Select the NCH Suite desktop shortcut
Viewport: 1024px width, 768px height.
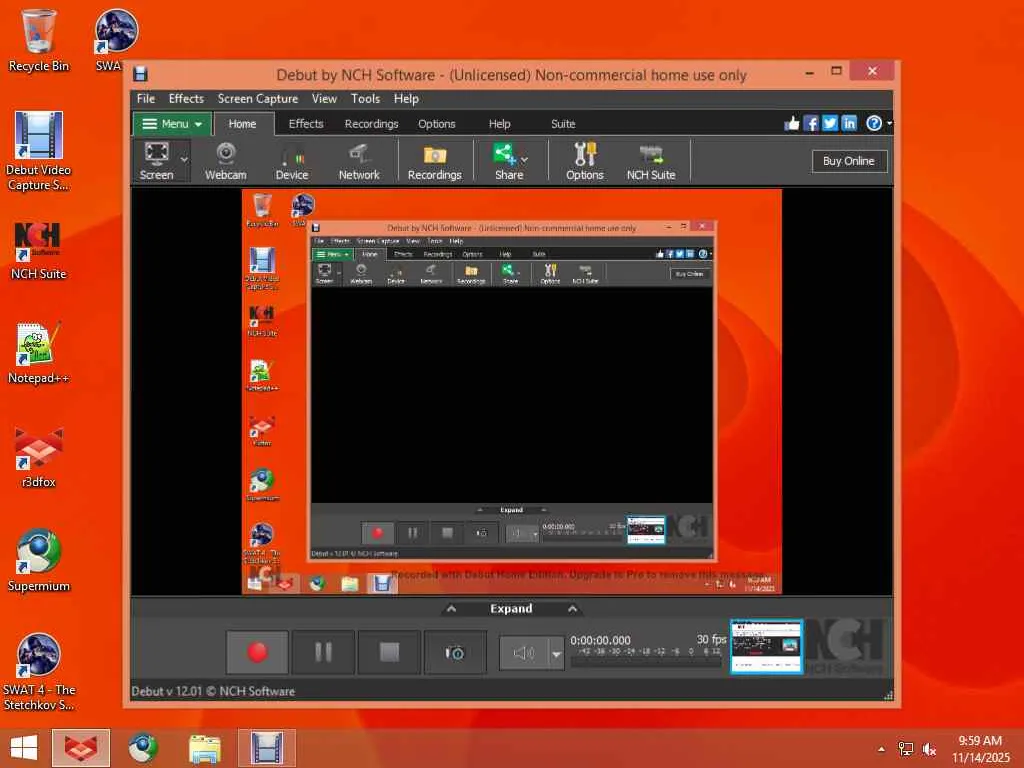pyautogui.click(x=38, y=251)
